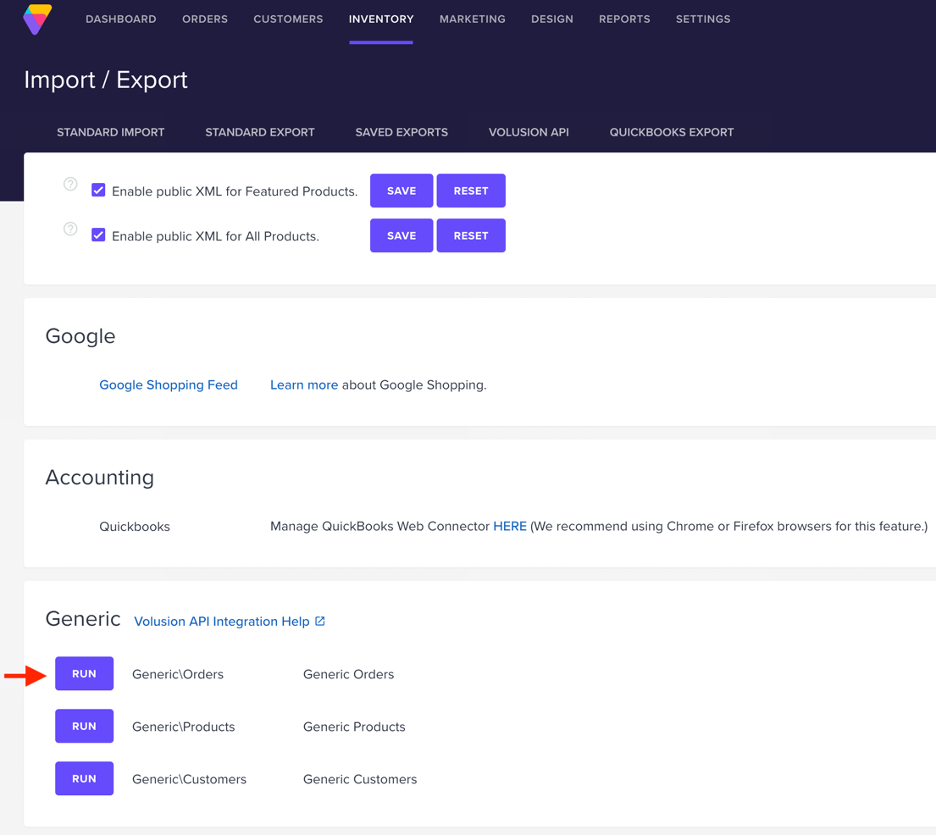Switch to Standard Import tab
Viewport: 936px width, 836px height.
pos(110,132)
